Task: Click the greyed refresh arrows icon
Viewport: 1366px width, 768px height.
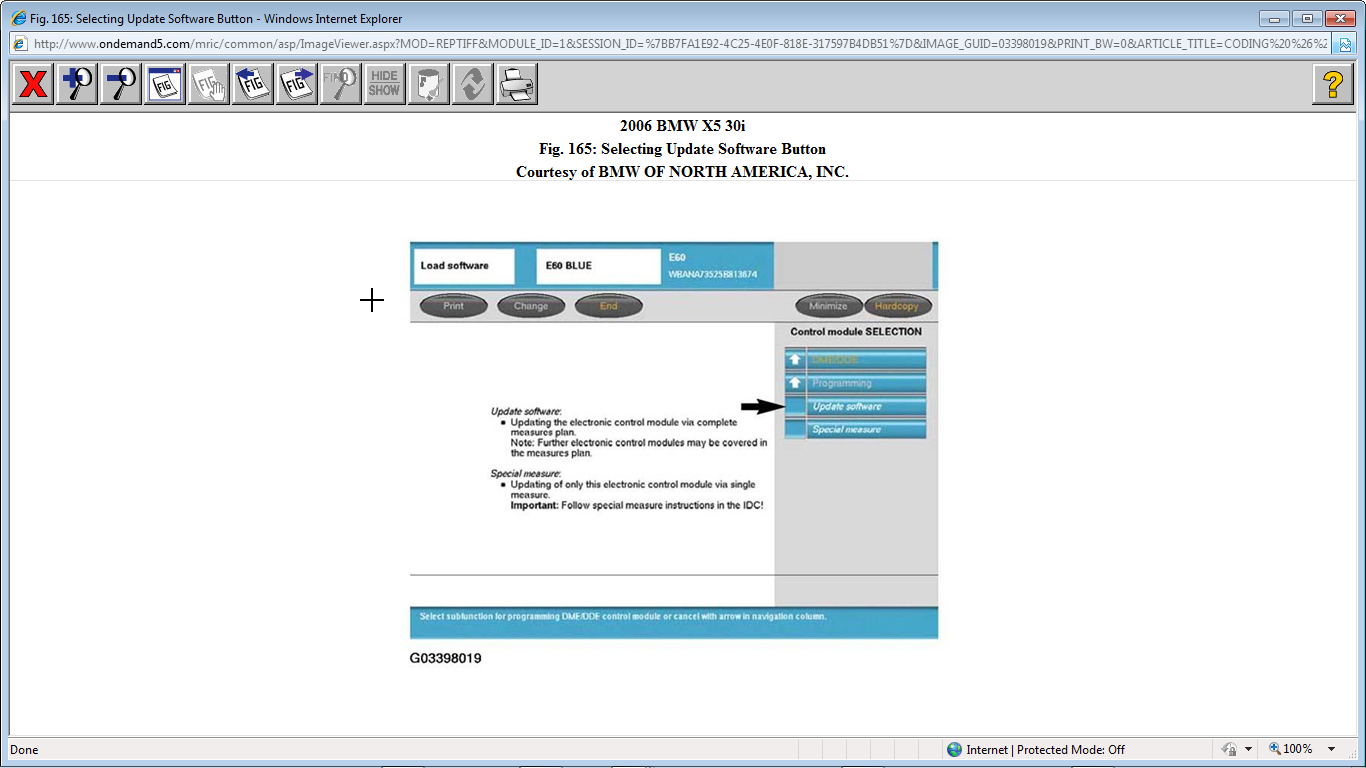Action: click(472, 84)
